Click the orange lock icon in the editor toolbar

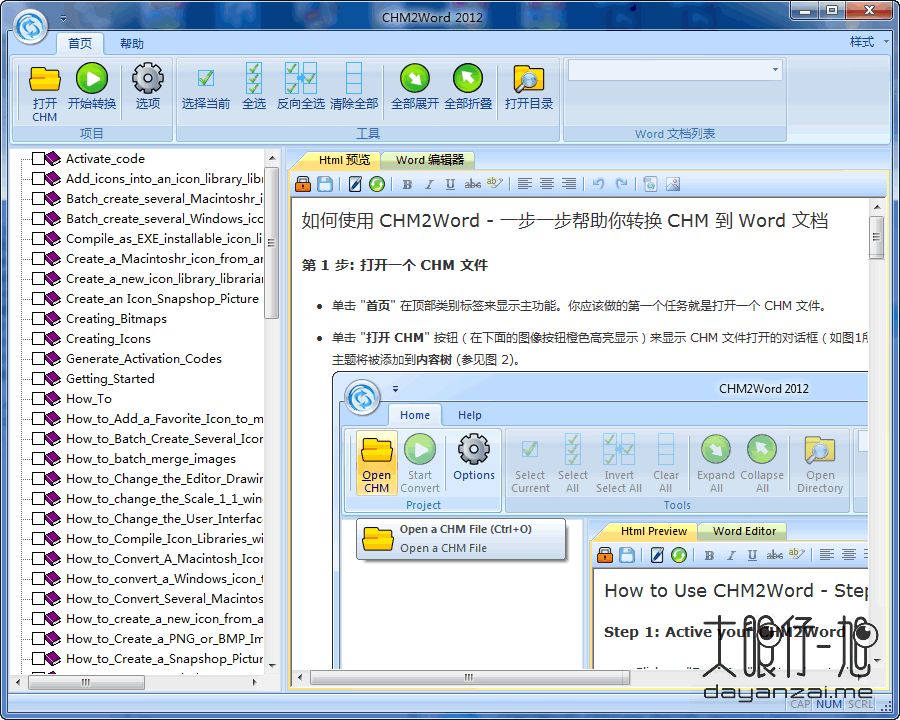(303, 184)
